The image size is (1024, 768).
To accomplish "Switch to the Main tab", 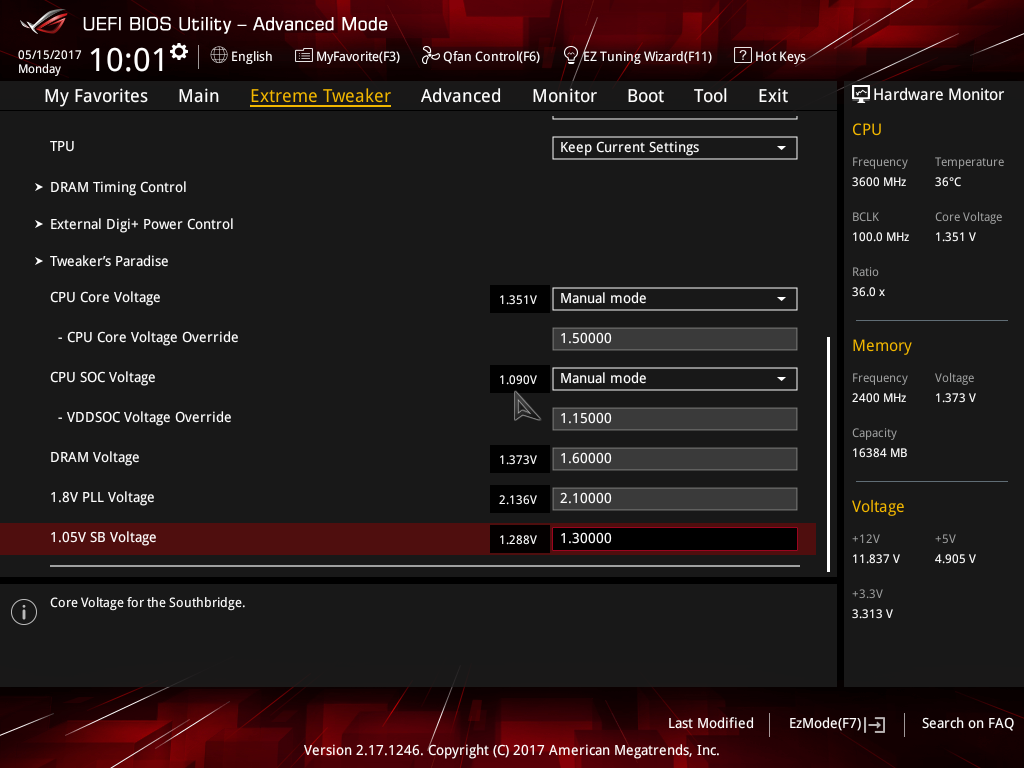I will tap(199, 96).
